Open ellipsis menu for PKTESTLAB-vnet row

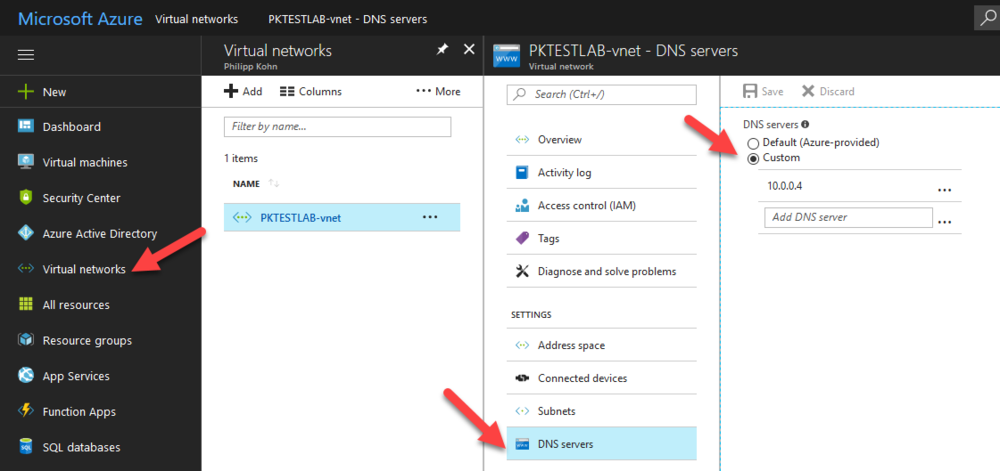point(430,217)
